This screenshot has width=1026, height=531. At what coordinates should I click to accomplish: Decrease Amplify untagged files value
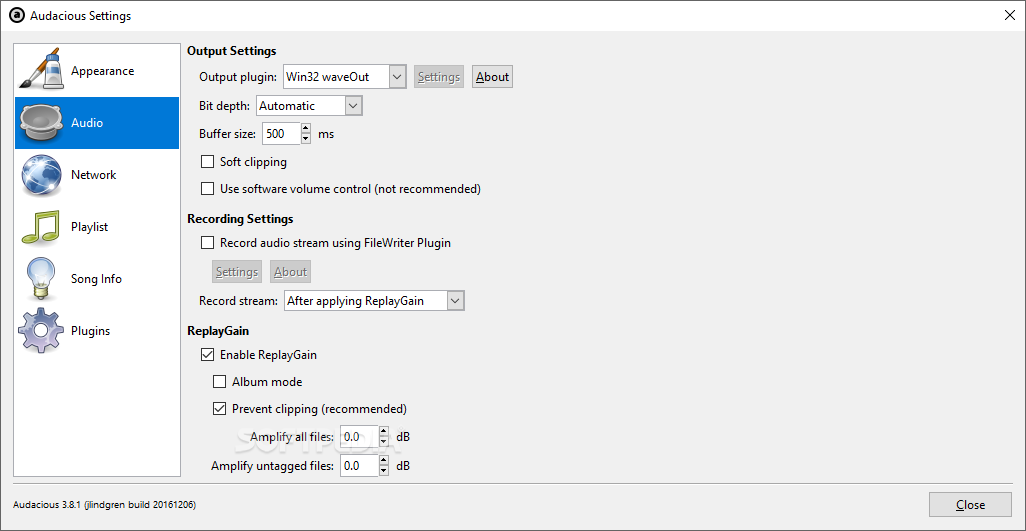[x=383, y=471]
